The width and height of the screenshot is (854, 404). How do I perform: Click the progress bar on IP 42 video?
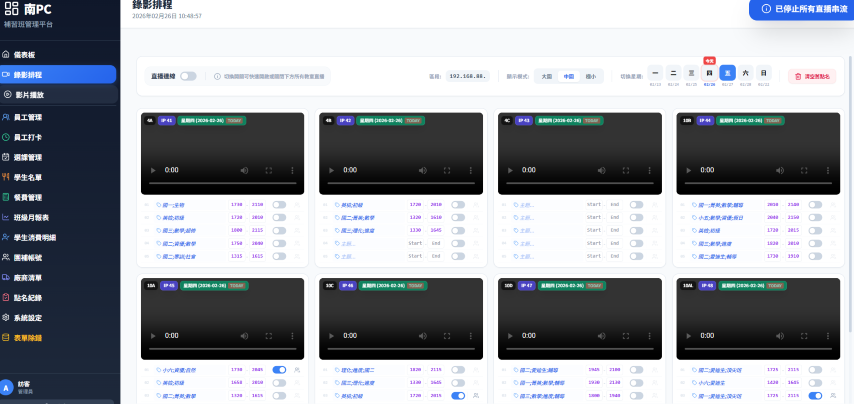tap(399, 184)
